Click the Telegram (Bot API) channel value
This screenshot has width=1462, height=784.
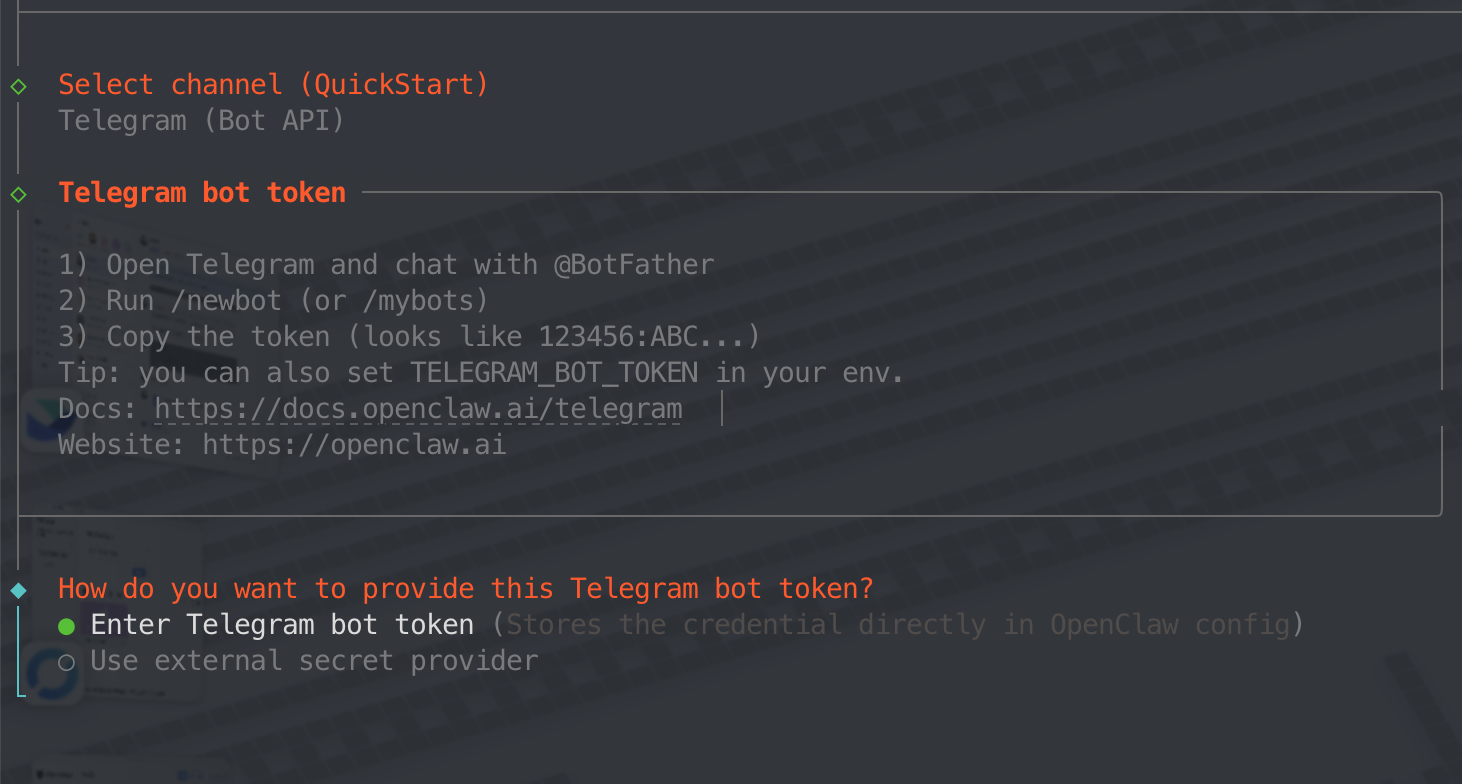pos(201,121)
